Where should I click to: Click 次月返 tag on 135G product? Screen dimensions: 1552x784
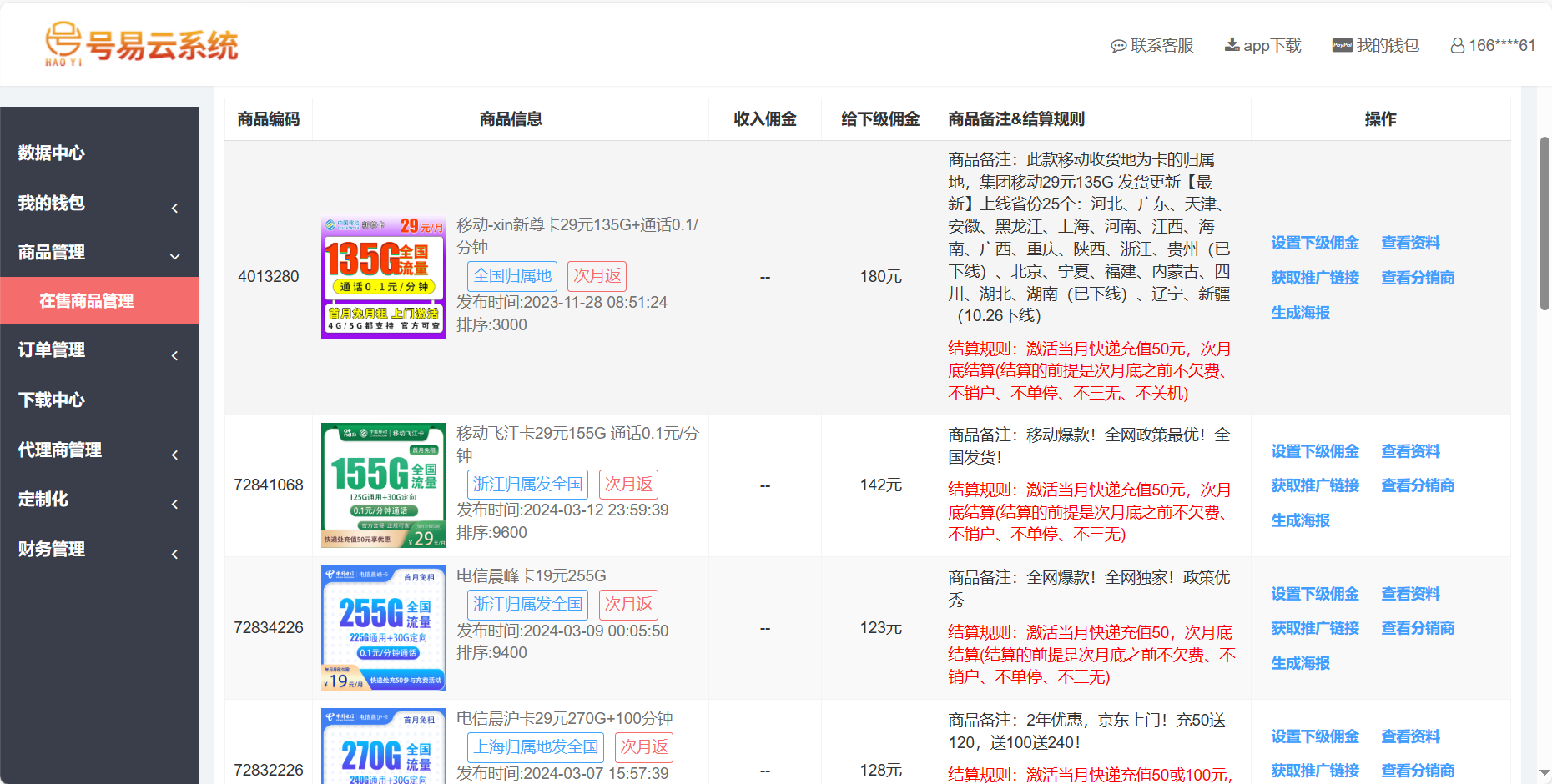click(597, 276)
